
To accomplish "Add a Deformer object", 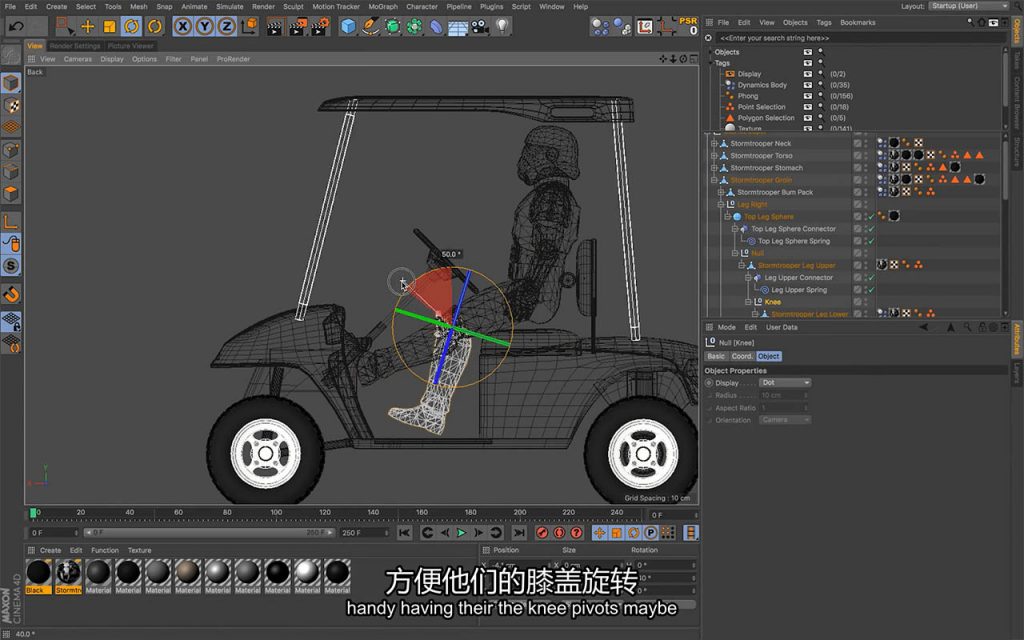I will coord(436,27).
